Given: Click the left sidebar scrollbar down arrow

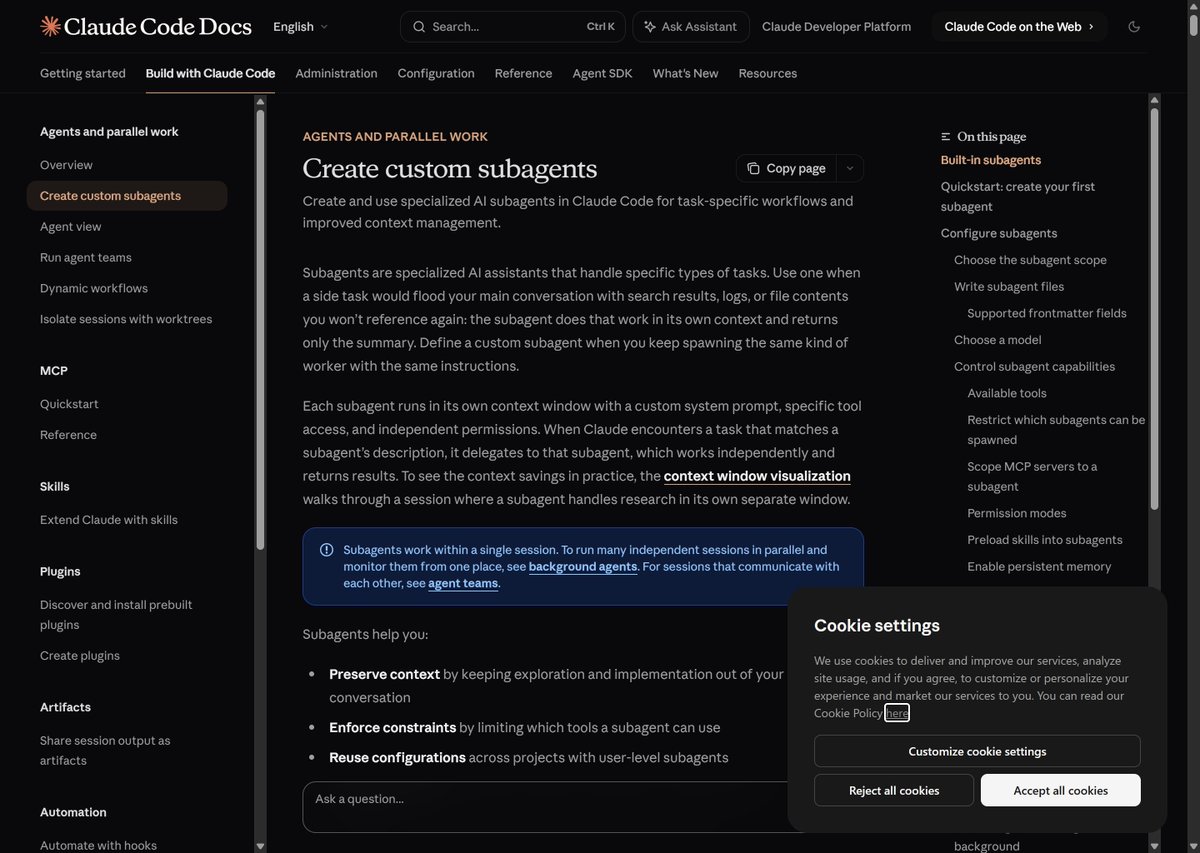Looking at the screenshot, I should (260, 846).
